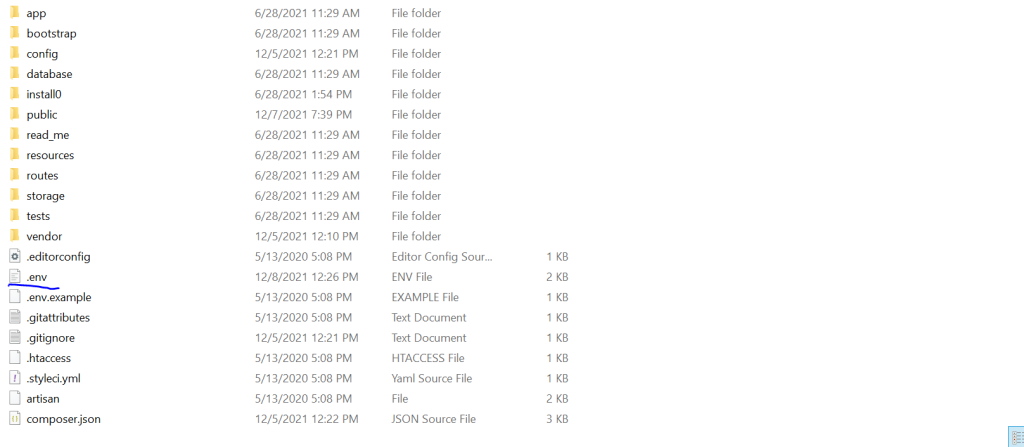The height and width of the screenshot is (447, 1024).
Task: Select the public folder name
Action: pyautogui.click(x=42, y=114)
